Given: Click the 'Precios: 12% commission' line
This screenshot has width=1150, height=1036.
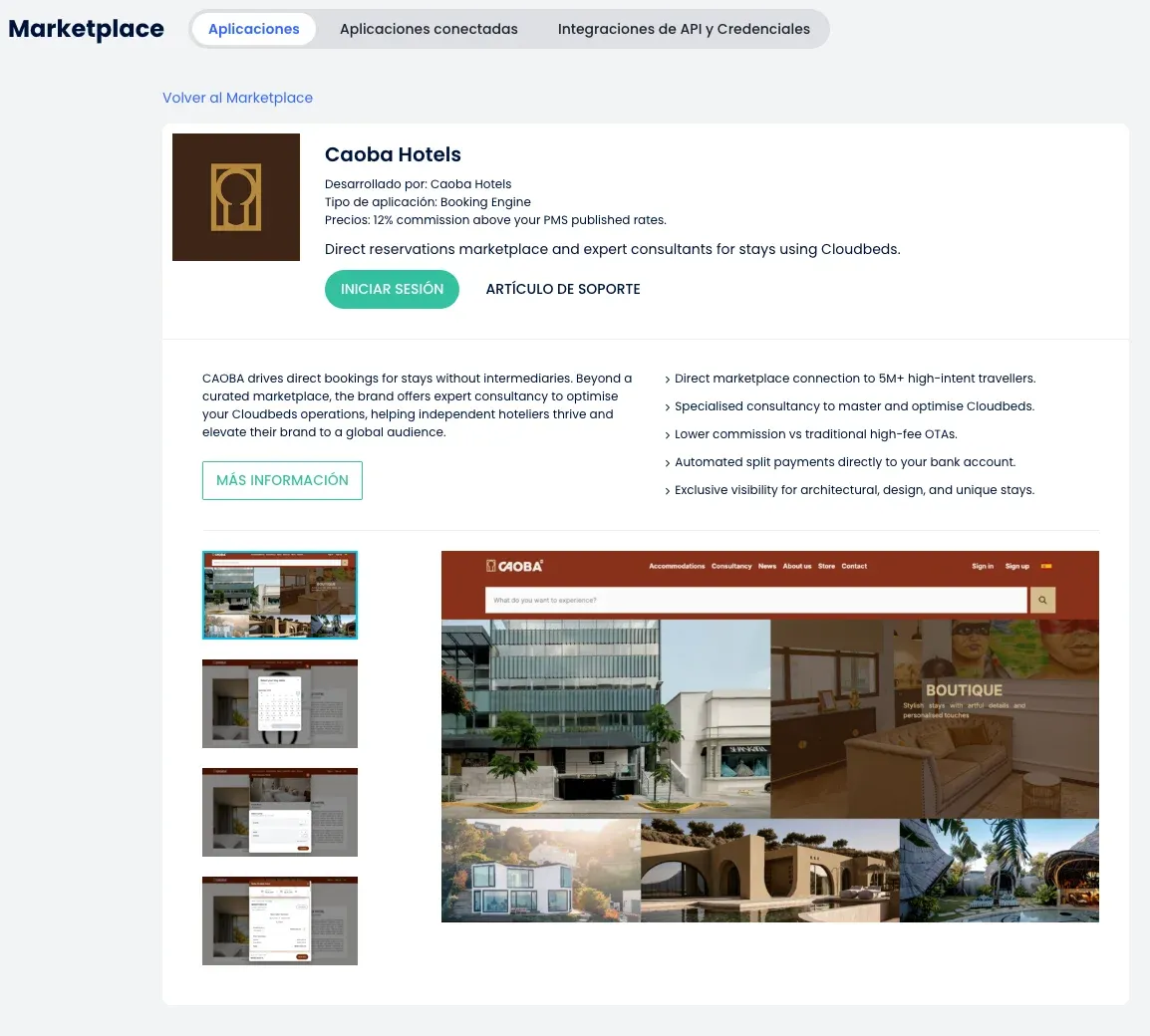Looking at the screenshot, I should point(496,220).
